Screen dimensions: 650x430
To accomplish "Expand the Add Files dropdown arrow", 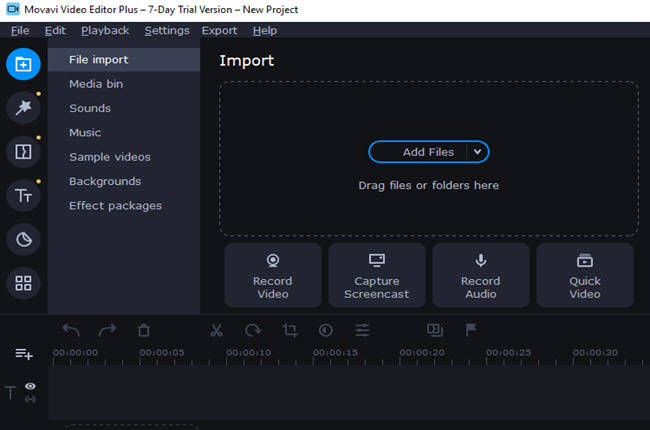I will tap(478, 152).
